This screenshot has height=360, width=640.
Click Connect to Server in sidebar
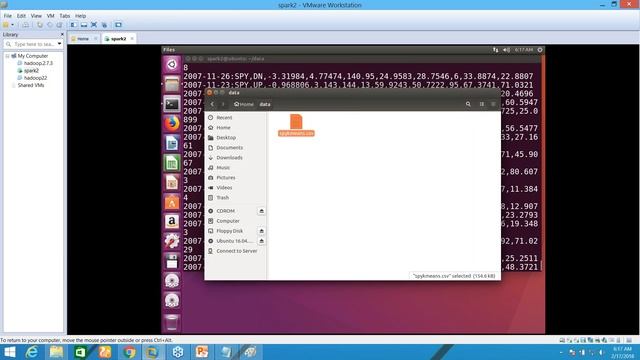[x=236, y=251]
